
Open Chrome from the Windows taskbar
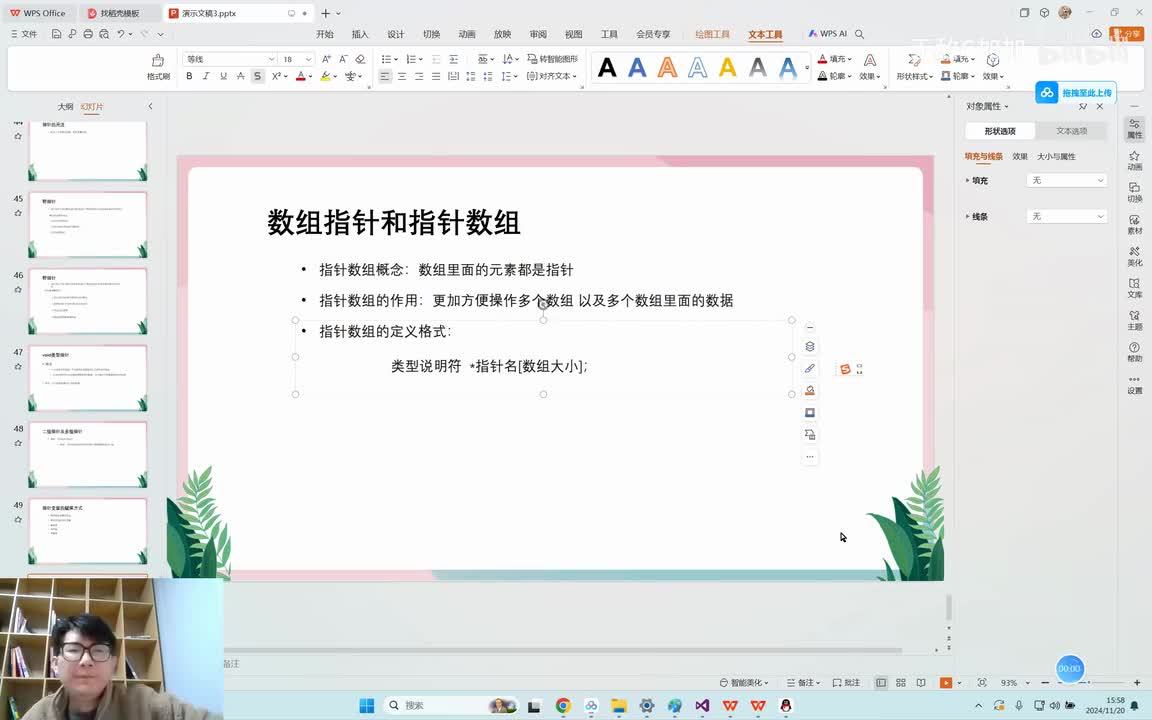tap(563, 705)
